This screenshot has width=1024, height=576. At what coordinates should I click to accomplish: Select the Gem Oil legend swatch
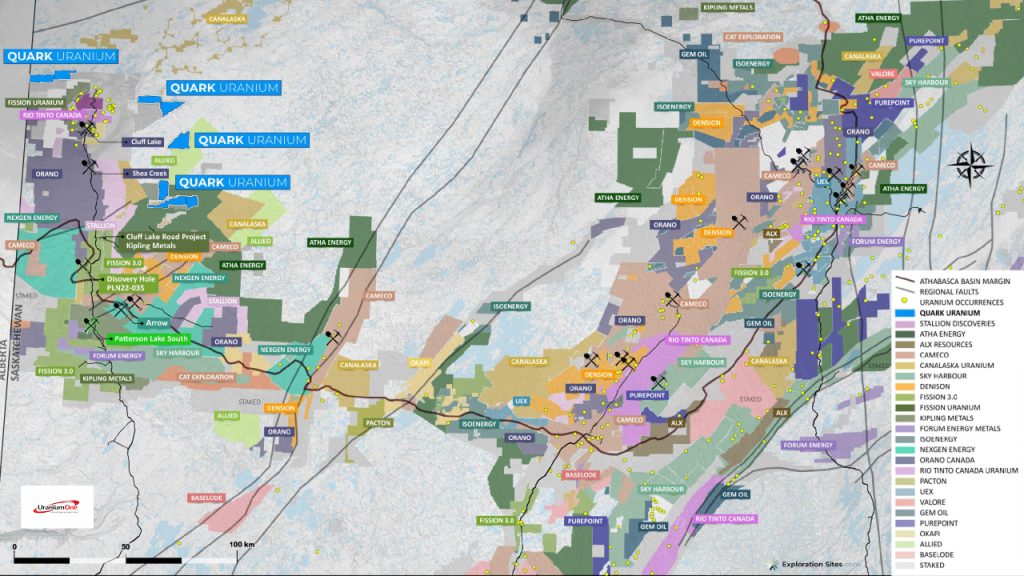(904, 512)
